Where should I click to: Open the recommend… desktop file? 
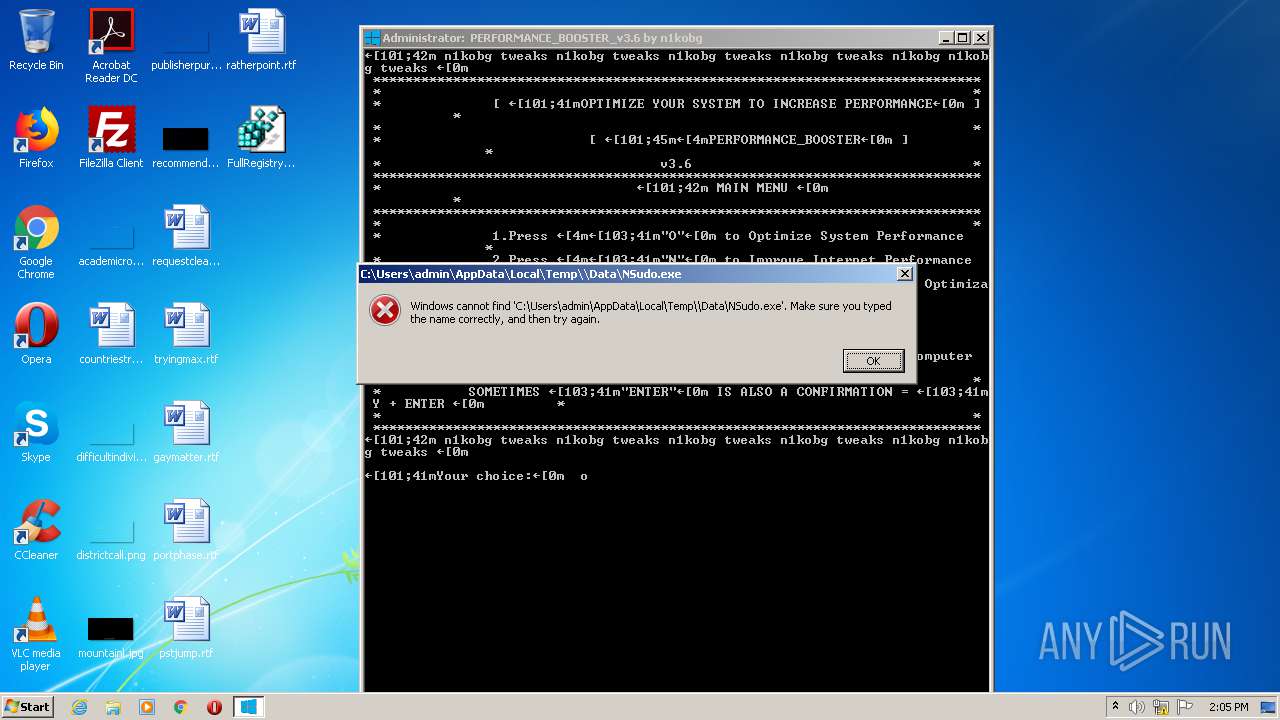pyautogui.click(x=186, y=145)
